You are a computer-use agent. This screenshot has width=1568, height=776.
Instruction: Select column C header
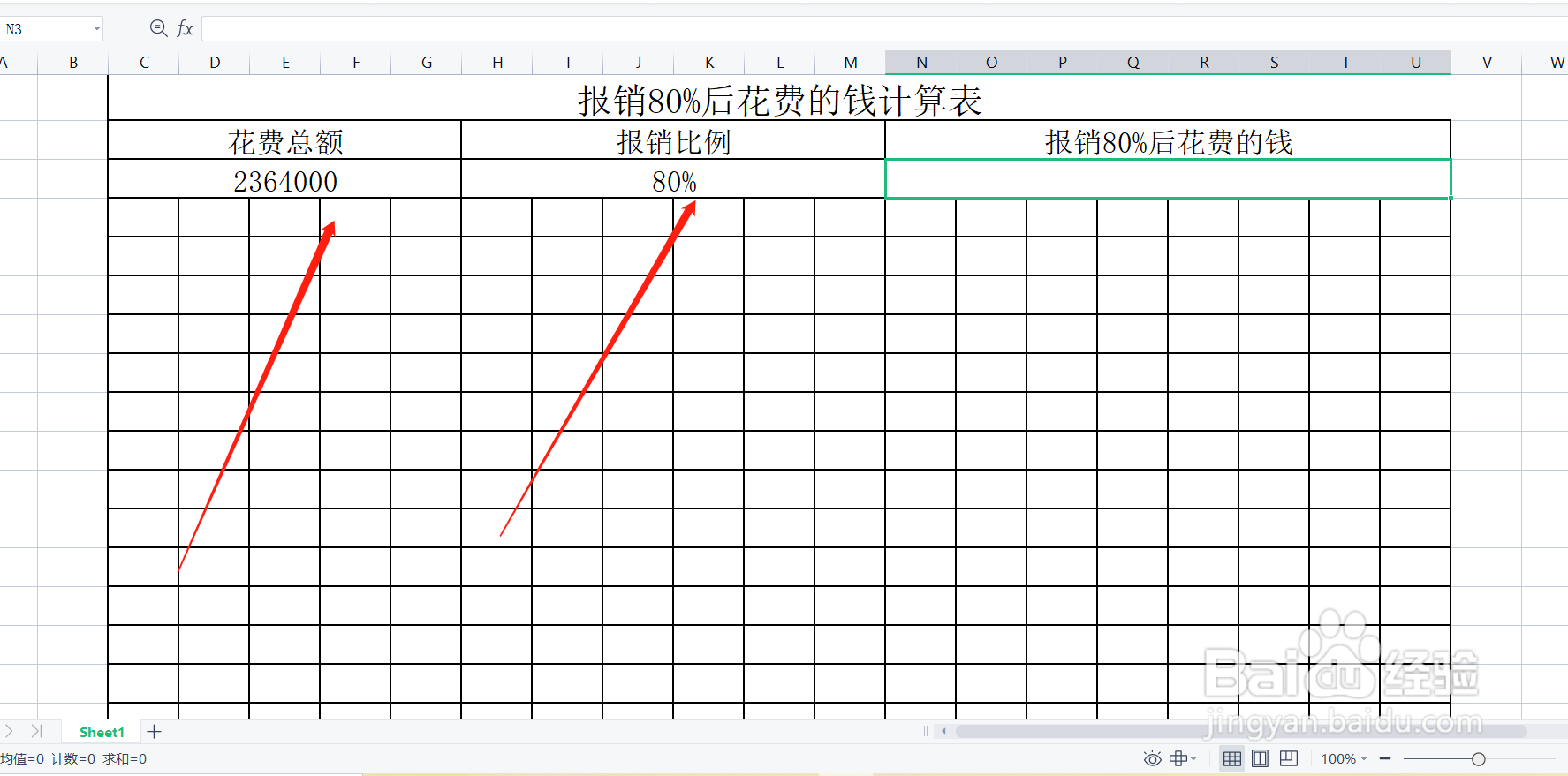144,62
